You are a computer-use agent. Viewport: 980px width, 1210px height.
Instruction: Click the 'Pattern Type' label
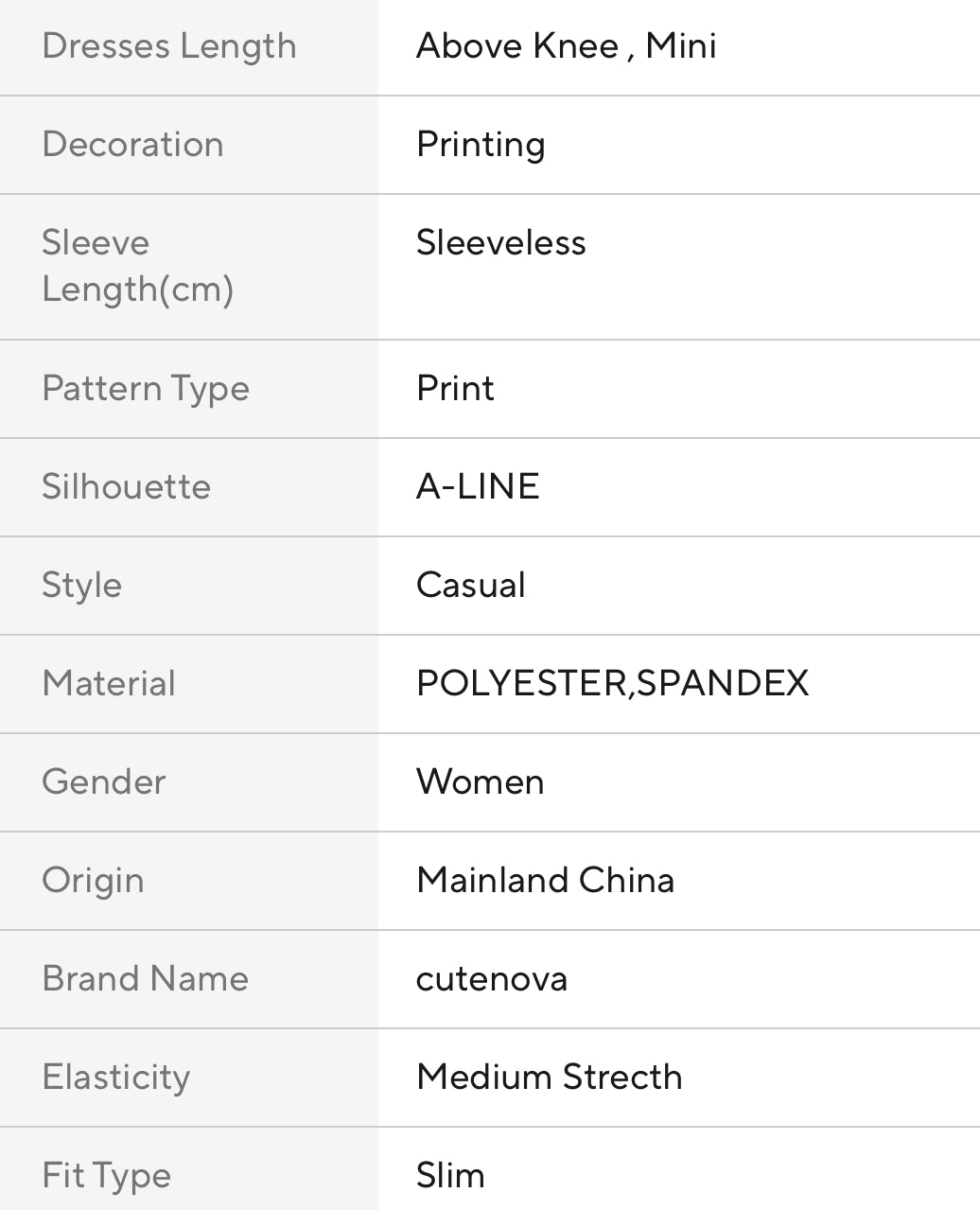pyautogui.click(x=146, y=389)
